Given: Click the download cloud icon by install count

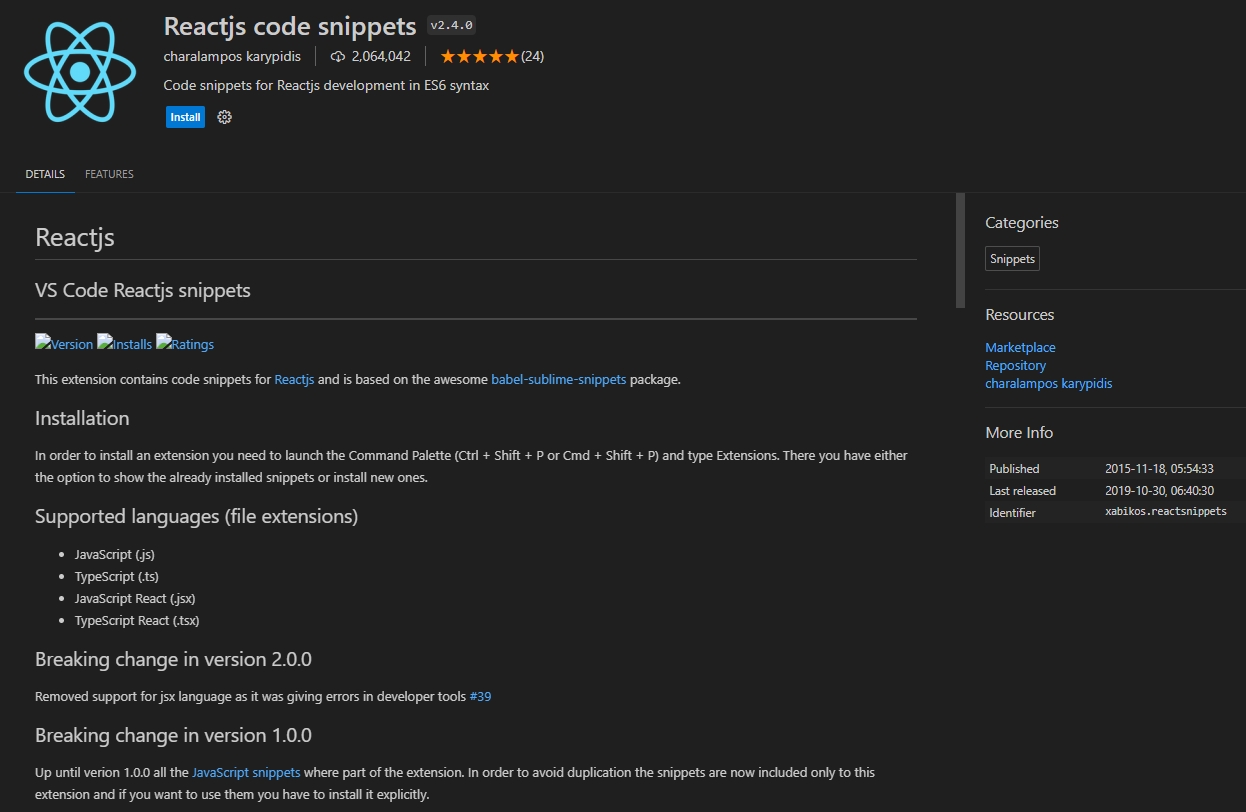Looking at the screenshot, I should pos(338,56).
